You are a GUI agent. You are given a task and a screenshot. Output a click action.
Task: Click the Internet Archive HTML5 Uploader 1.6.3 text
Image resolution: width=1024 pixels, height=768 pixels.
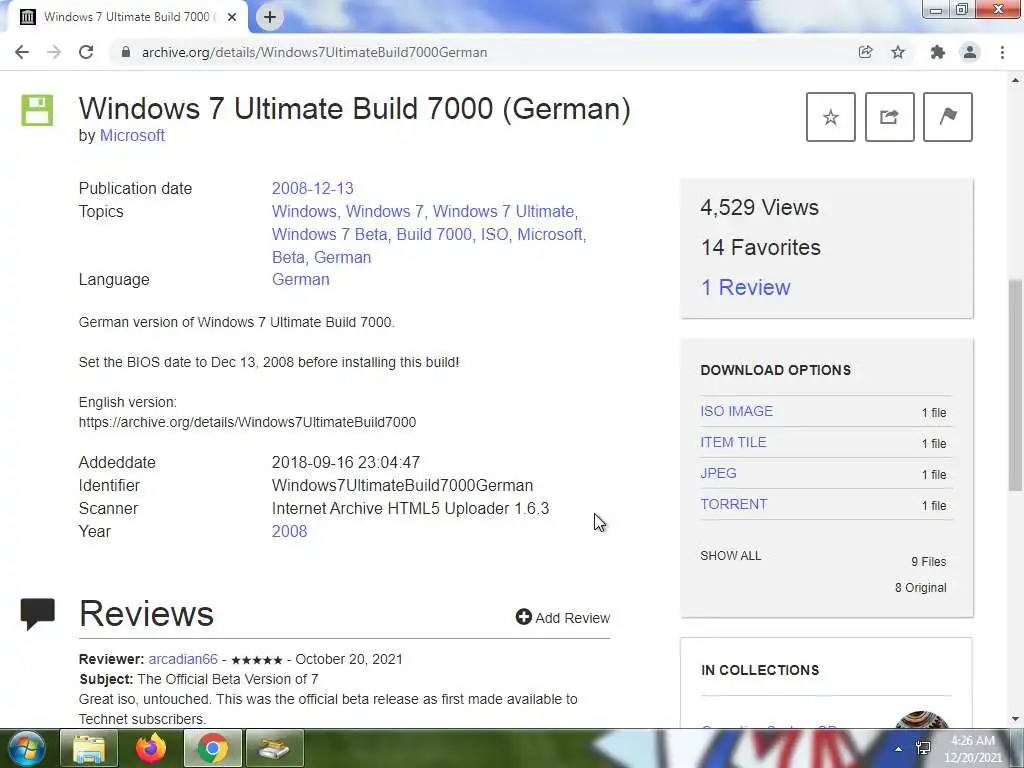coord(410,509)
